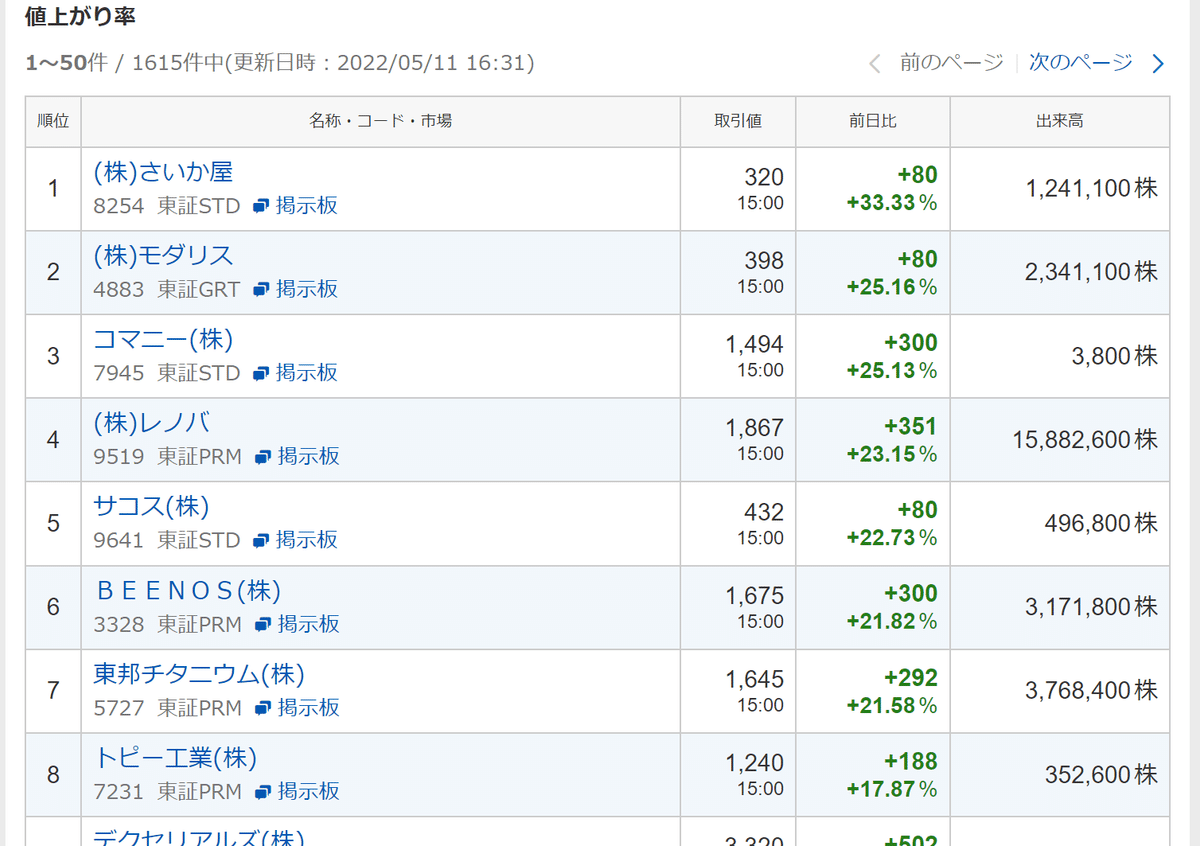Click stock code 3328
Viewport: 1200px width, 846px height.
[x=119, y=624]
